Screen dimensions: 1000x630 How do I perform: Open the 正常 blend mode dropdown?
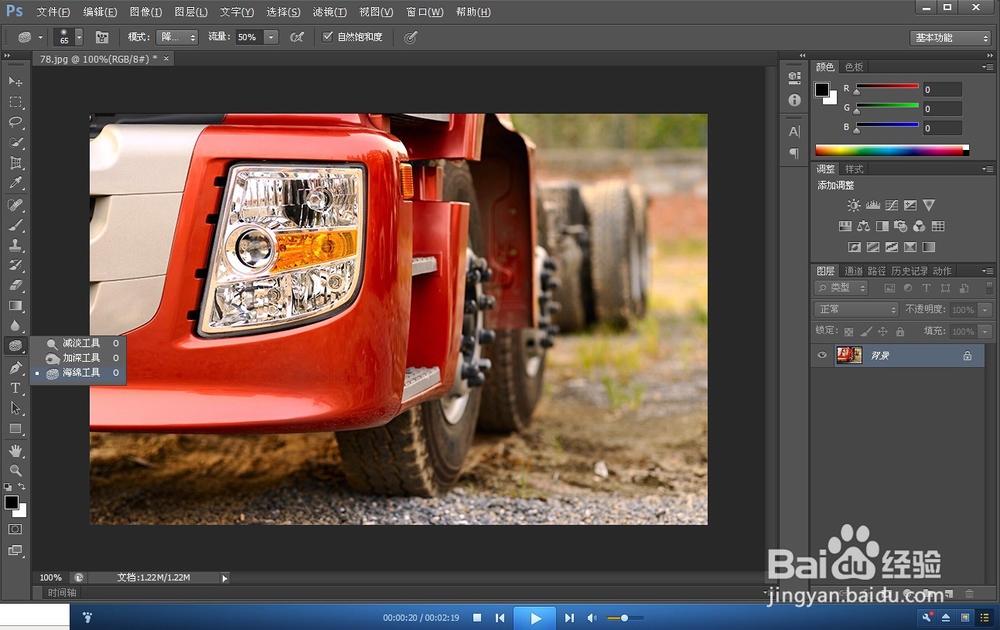coord(856,309)
